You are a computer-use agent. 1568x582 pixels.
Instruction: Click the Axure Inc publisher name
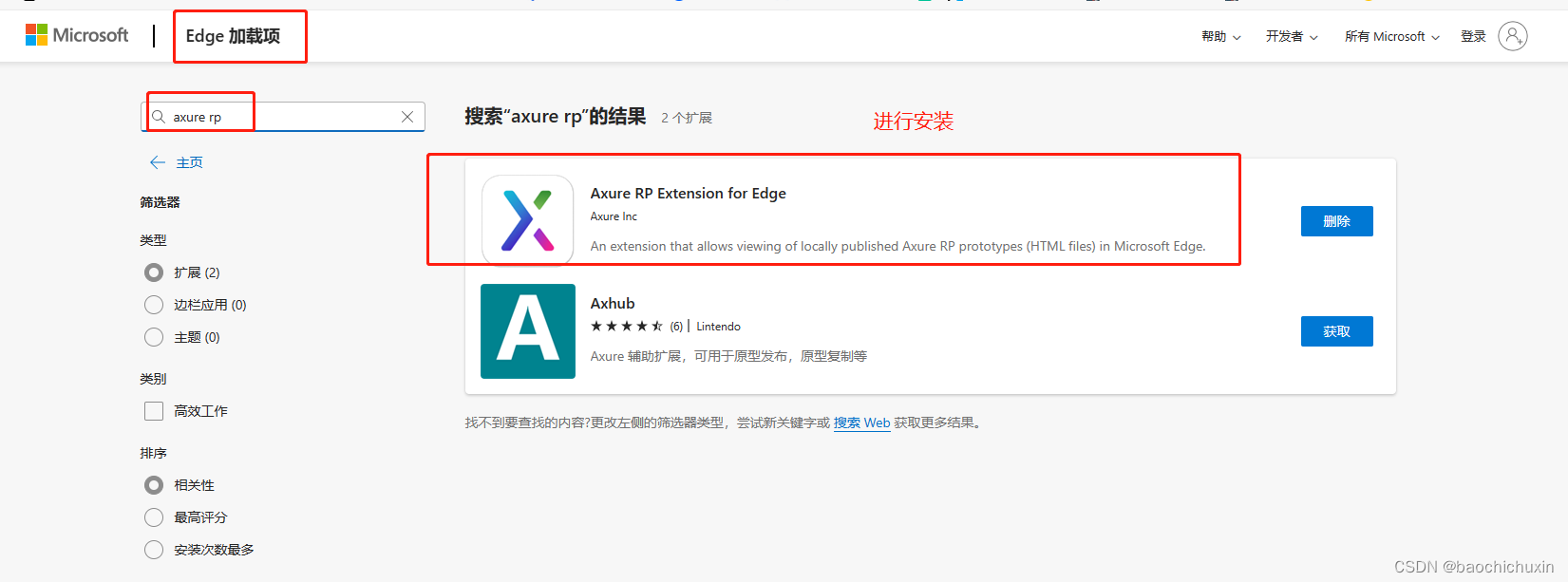[614, 216]
